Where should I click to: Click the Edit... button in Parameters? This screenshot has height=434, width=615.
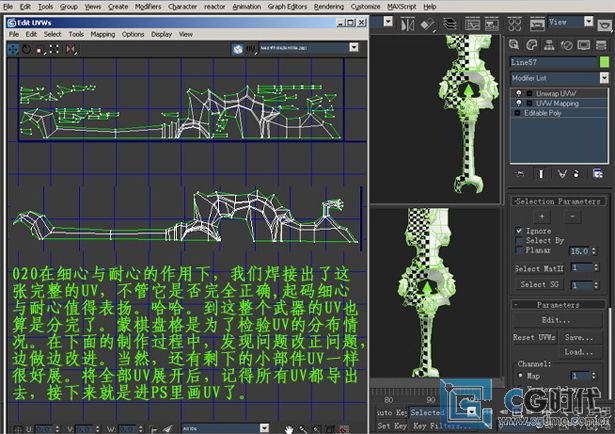[x=557, y=320]
